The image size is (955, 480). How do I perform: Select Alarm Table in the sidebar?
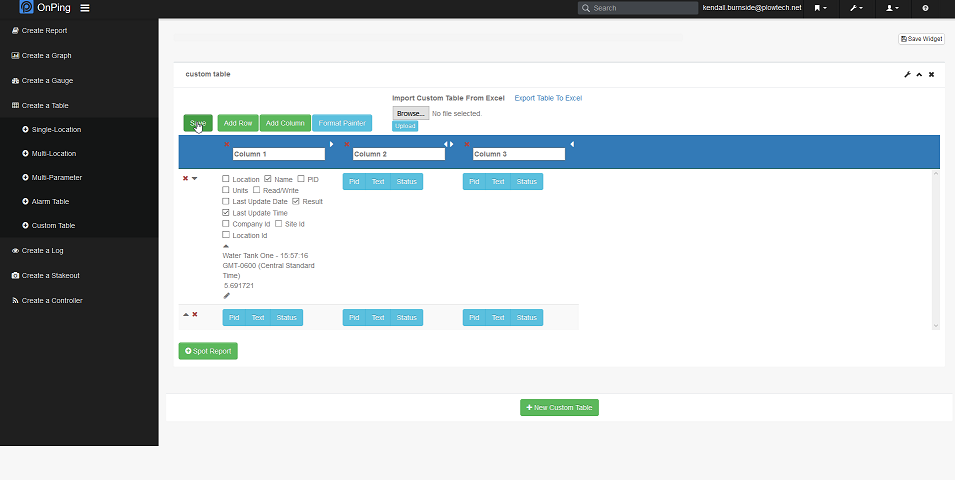point(50,202)
